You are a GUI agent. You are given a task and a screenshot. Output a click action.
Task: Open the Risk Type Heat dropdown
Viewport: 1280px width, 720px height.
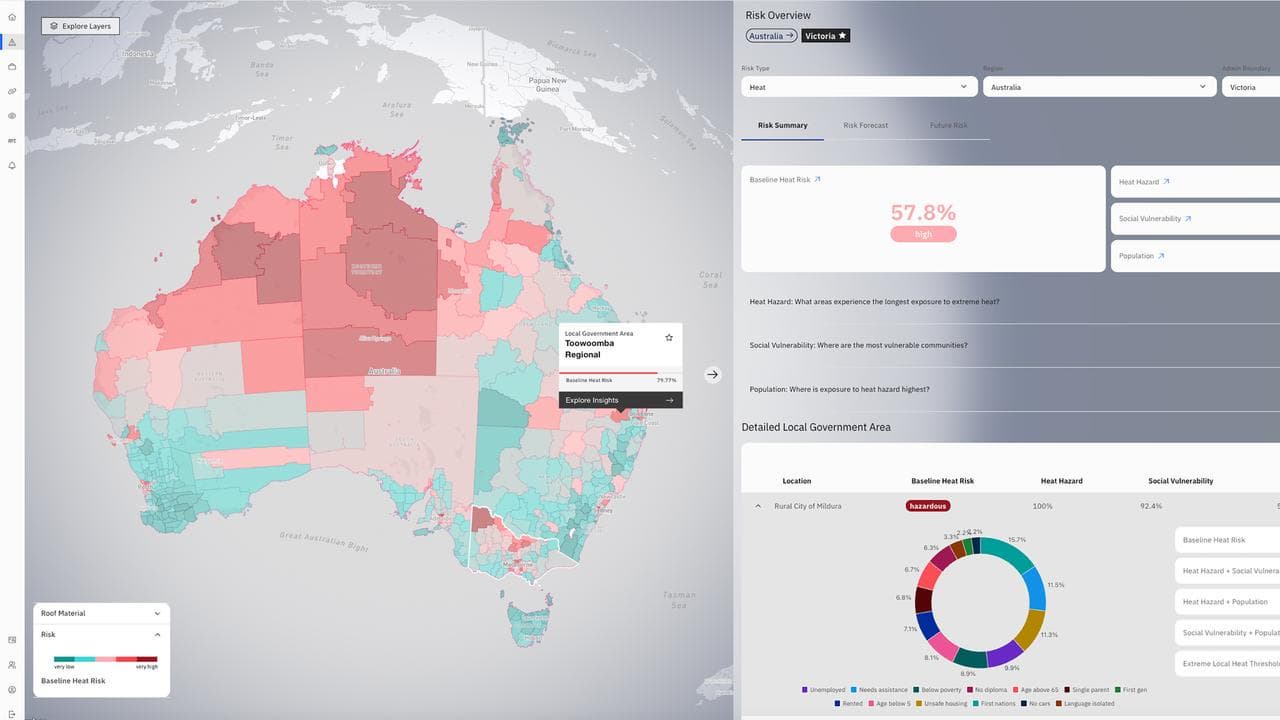pyautogui.click(x=859, y=87)
